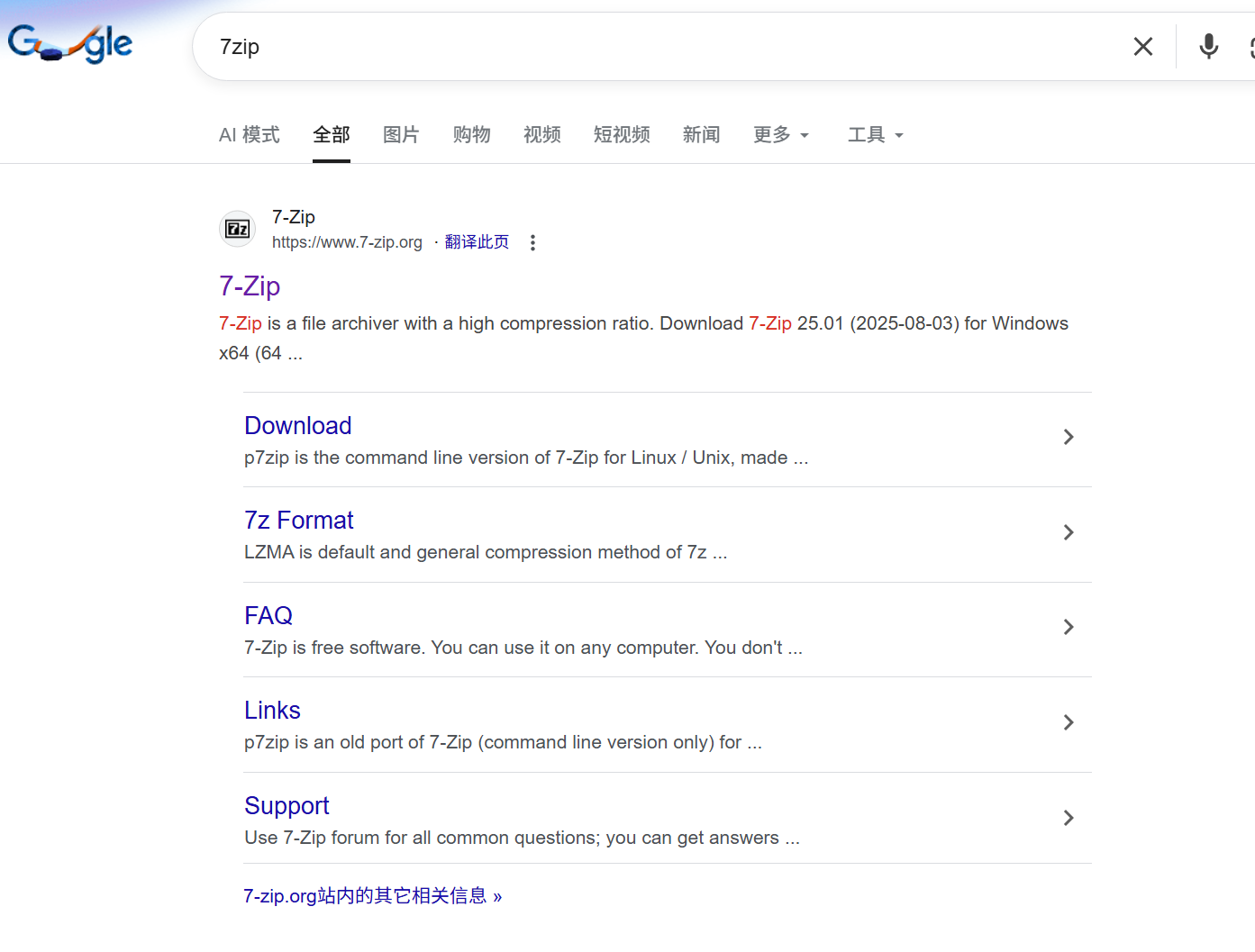Image resolution: width=1255 pixels, height=952 pixels.
Task: Click chevron arrow on 7z Format sitelink
Action: coord(1069,532)
